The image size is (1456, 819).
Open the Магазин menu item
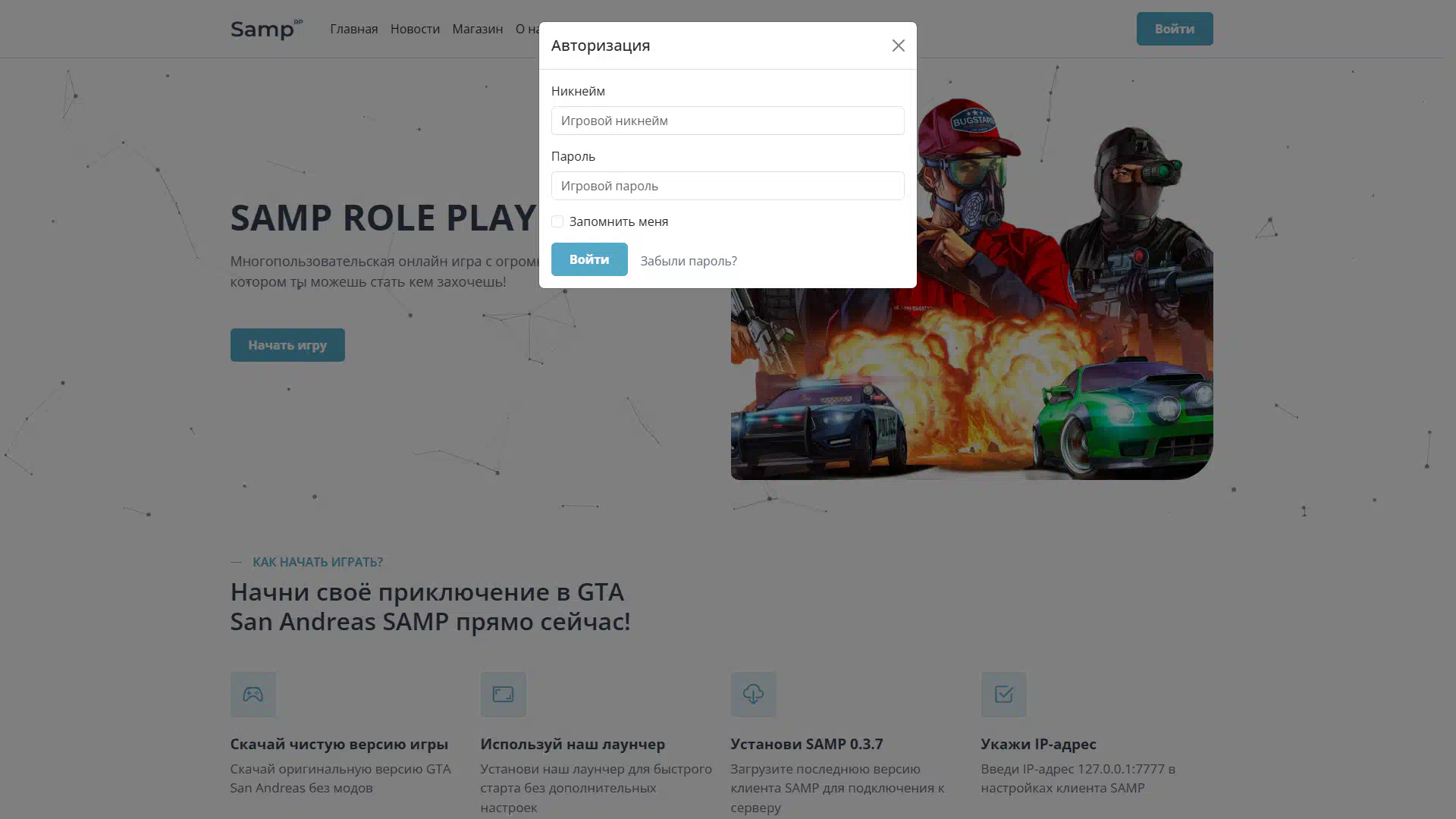(477, 29)
